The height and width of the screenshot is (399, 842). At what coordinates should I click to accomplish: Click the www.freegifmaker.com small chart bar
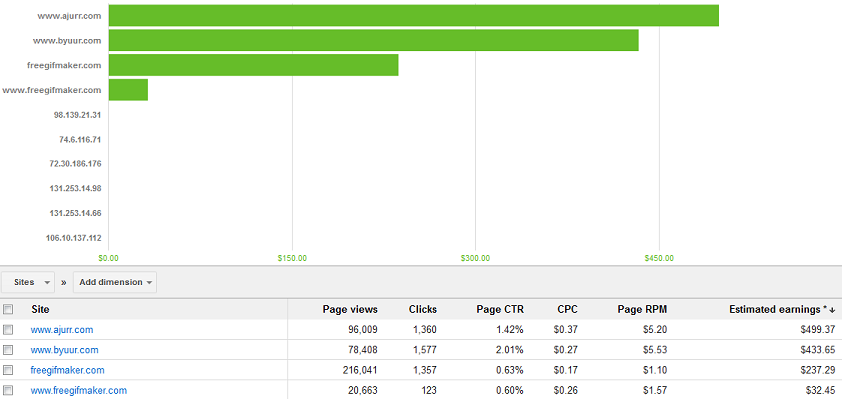coord(128,90)
